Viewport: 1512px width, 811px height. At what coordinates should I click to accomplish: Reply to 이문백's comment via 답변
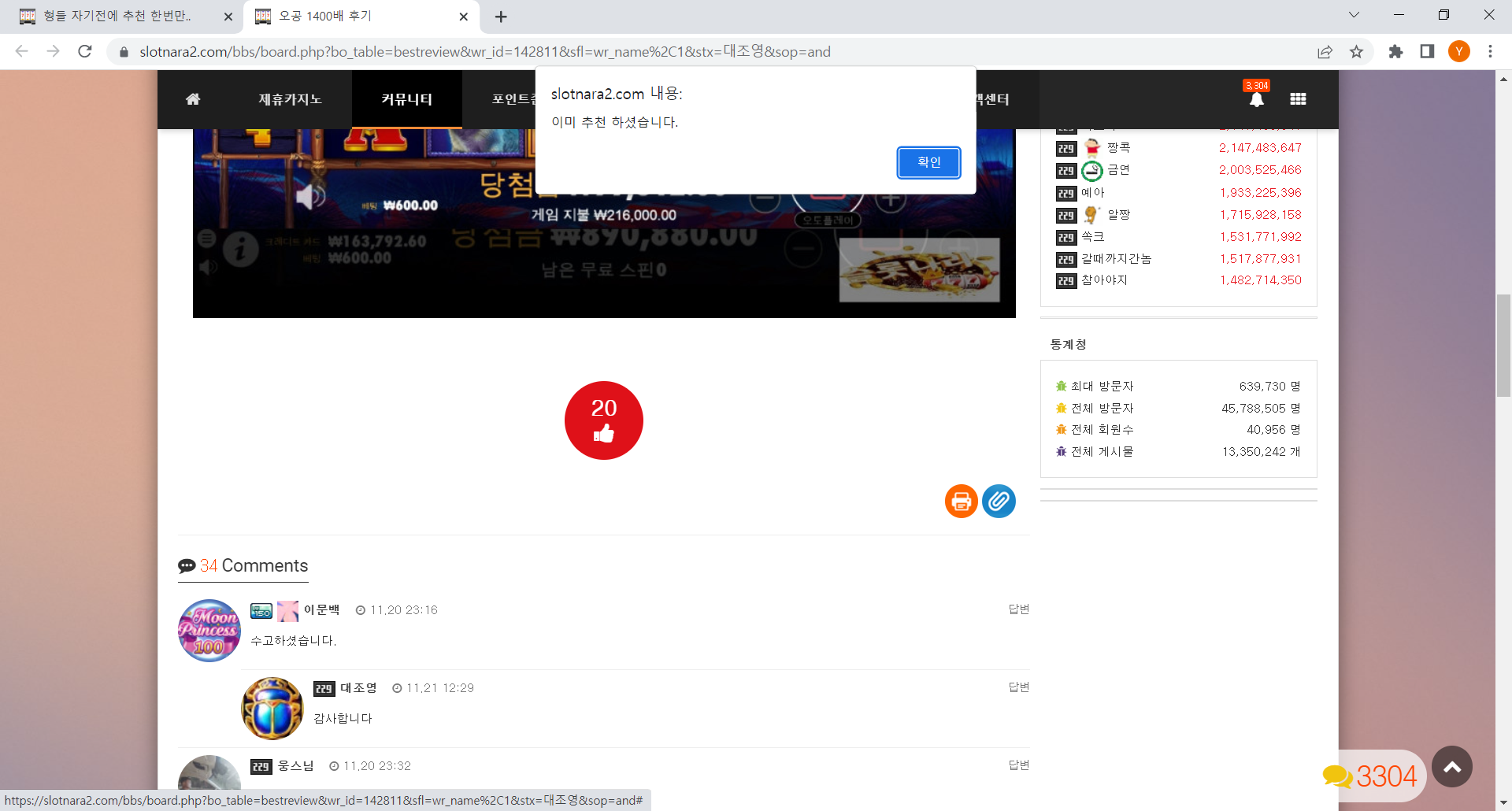(x=1019, y=609)
